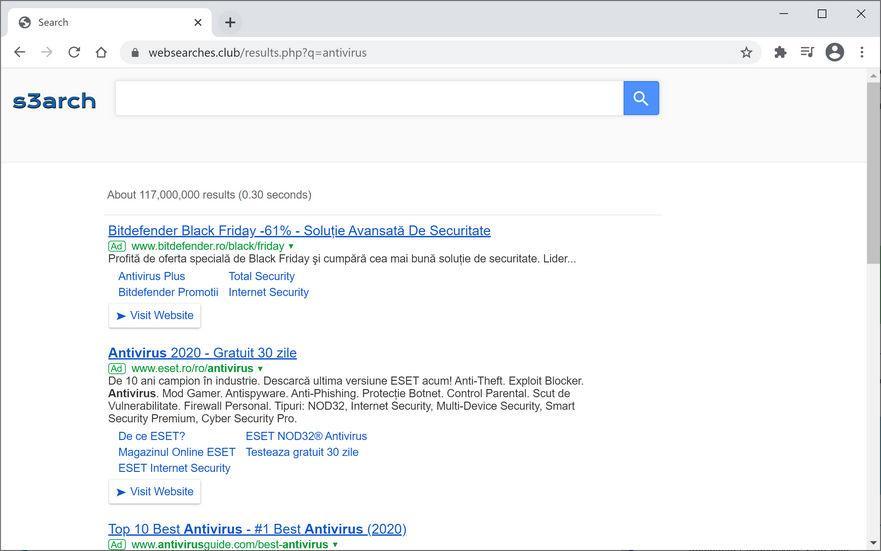Expand the bitdefender.ro ad dropdown arrow

tap(291, 246)
